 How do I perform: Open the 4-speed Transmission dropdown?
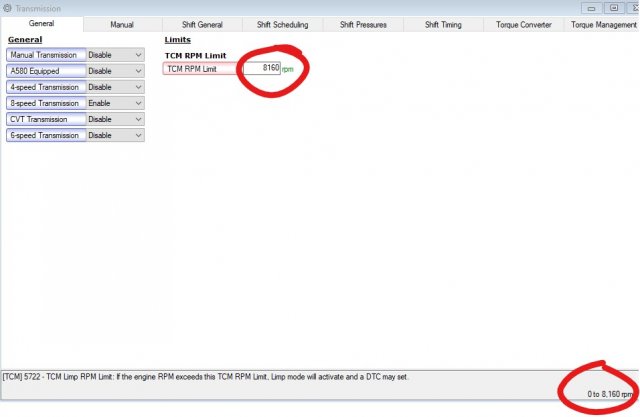coord(115,87)
